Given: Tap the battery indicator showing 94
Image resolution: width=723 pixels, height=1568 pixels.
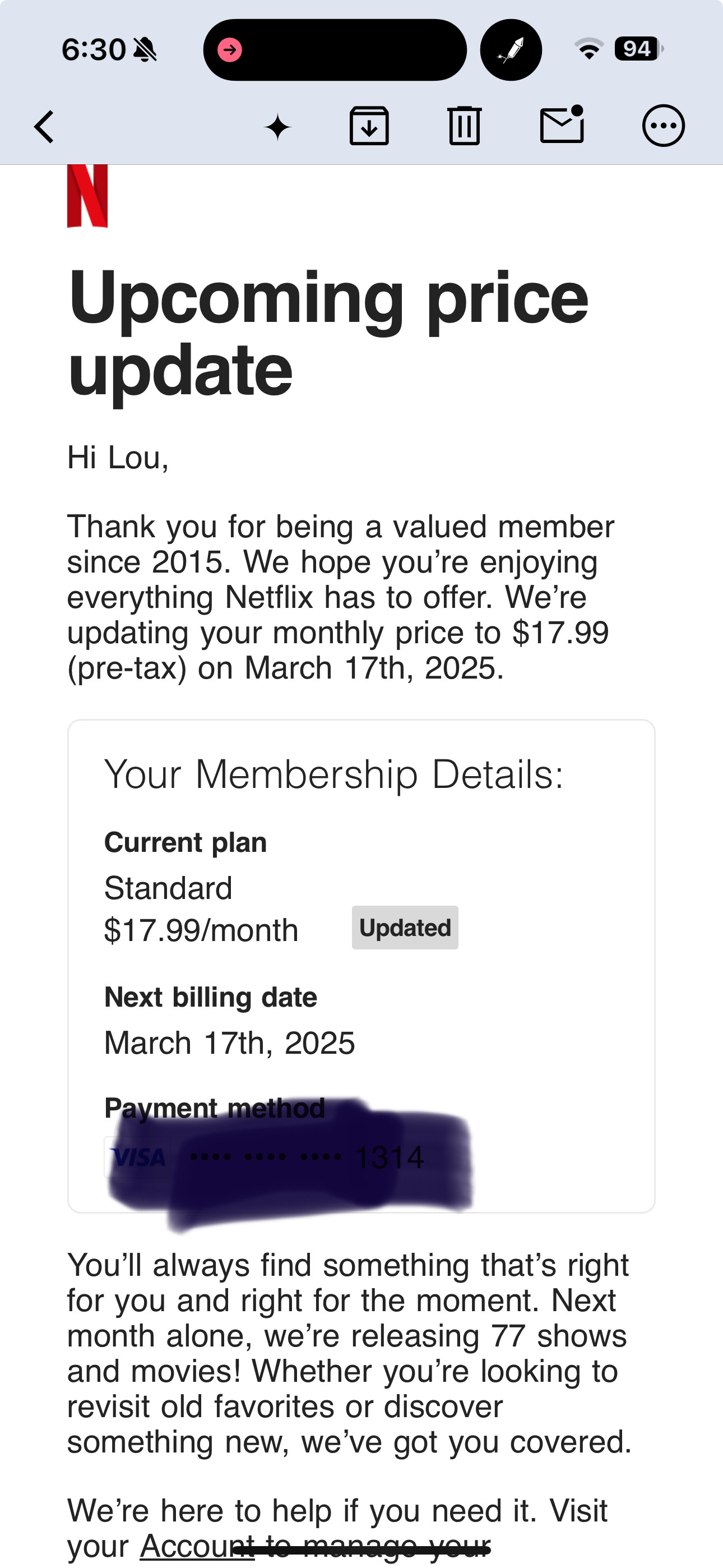Looking at the screenshot, I should pos(638,49).
